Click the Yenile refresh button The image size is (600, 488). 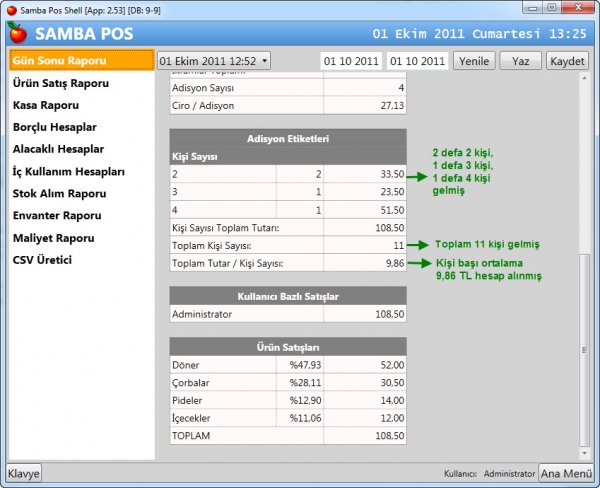[474, 61]
